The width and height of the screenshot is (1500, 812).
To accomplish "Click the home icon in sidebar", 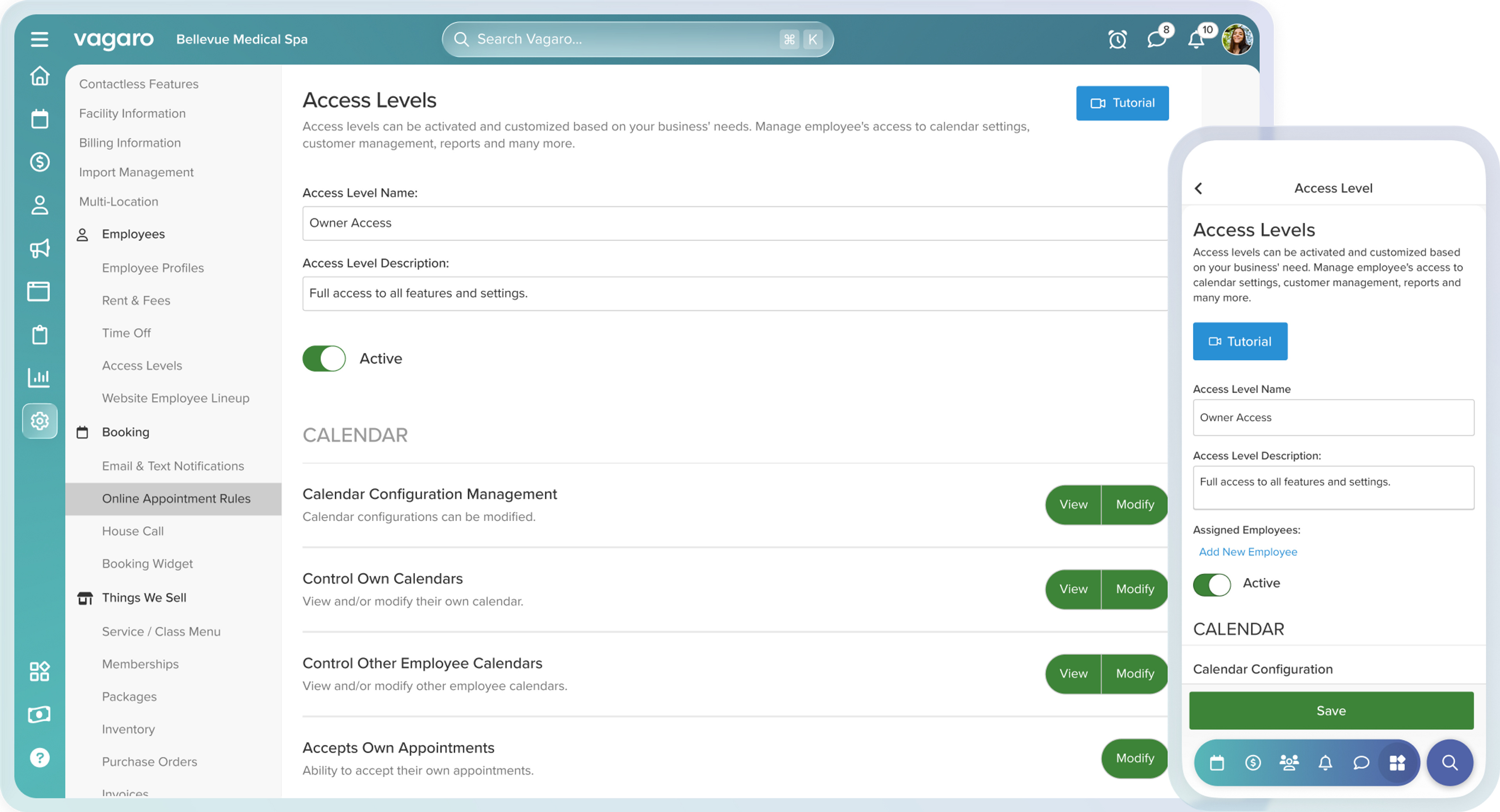I will click(39, 76).
